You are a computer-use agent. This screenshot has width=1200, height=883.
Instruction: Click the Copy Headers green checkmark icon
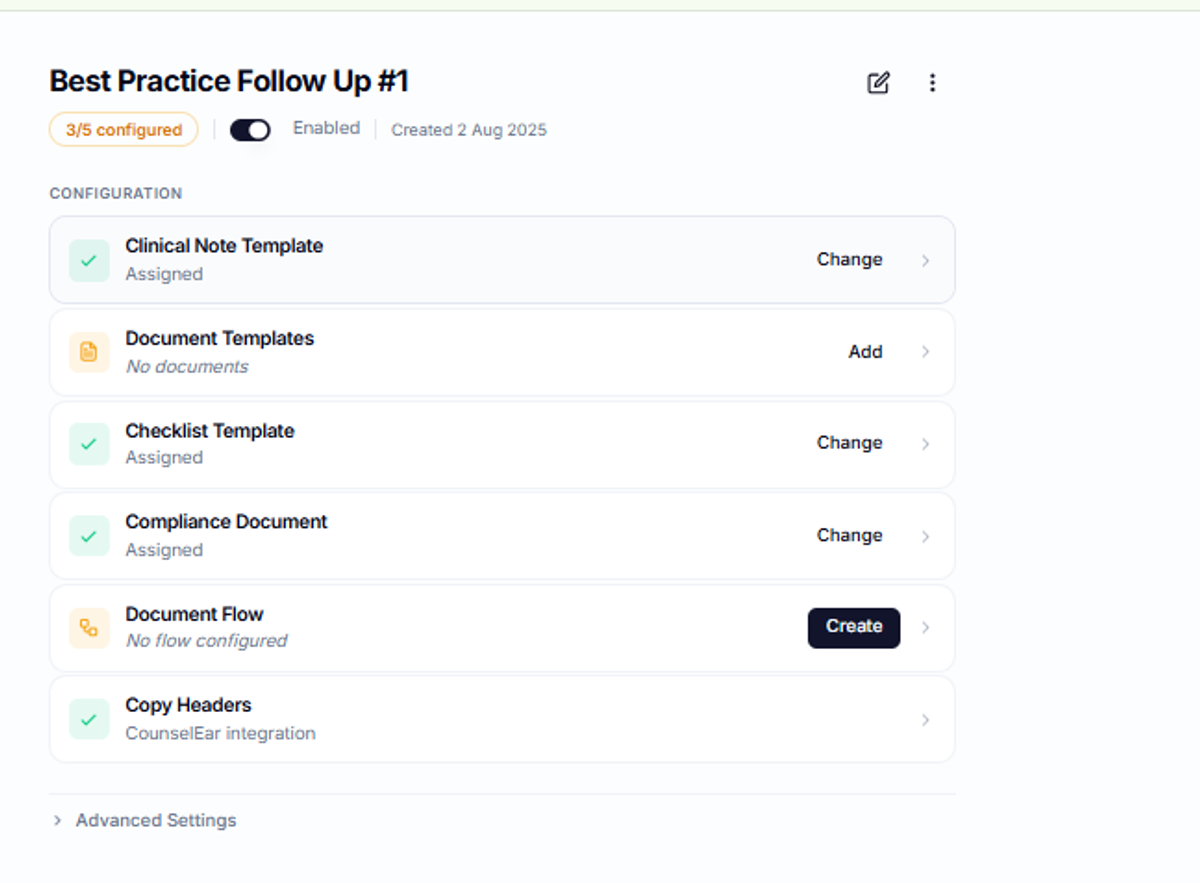(89, 719)
